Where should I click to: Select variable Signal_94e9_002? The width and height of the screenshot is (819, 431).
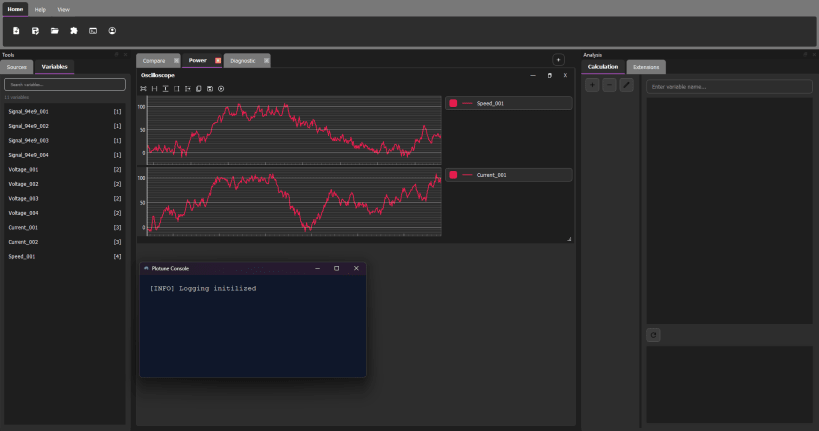65,126
